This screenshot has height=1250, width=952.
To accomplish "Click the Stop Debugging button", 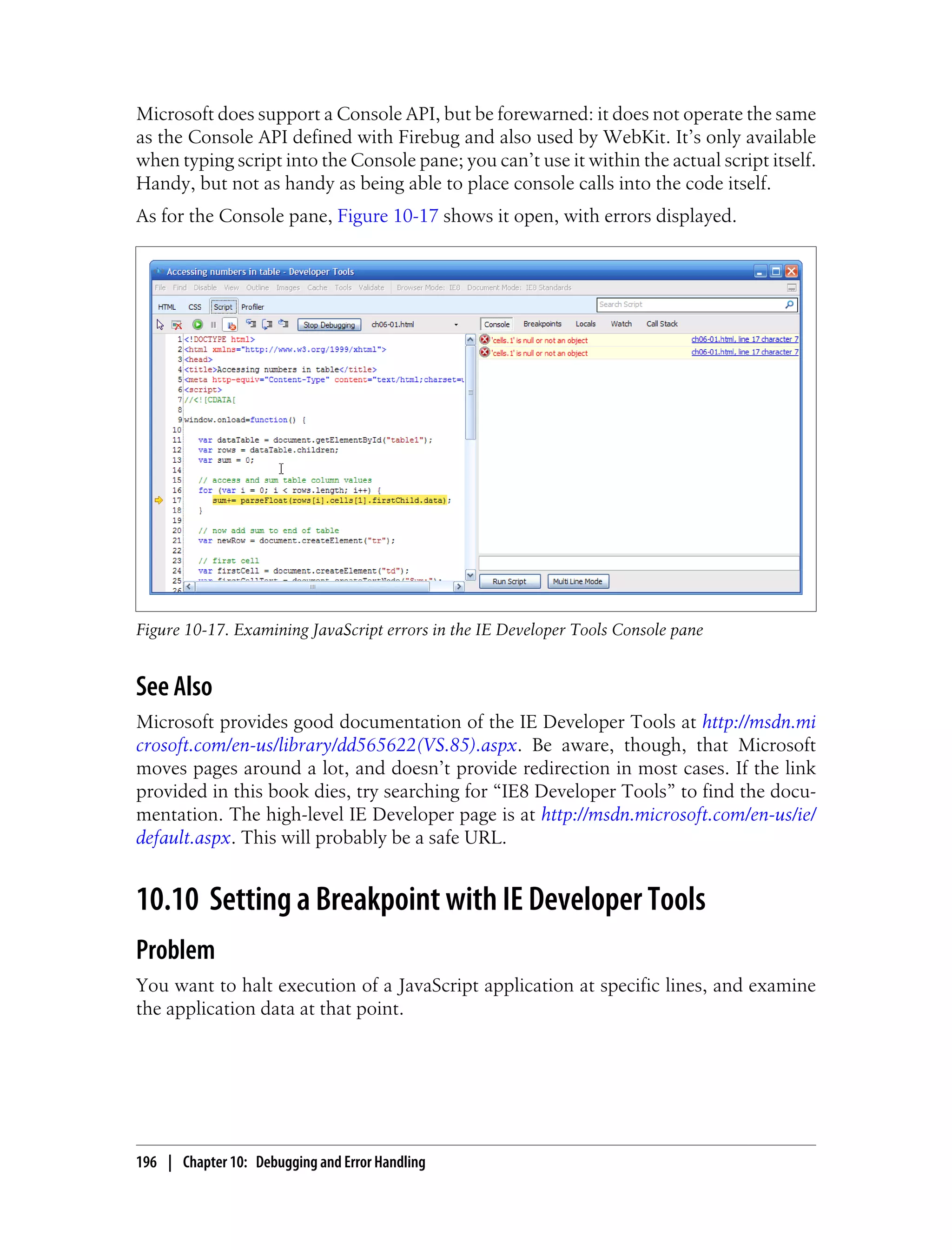I will pyautogui.click(x=329, y=325).
